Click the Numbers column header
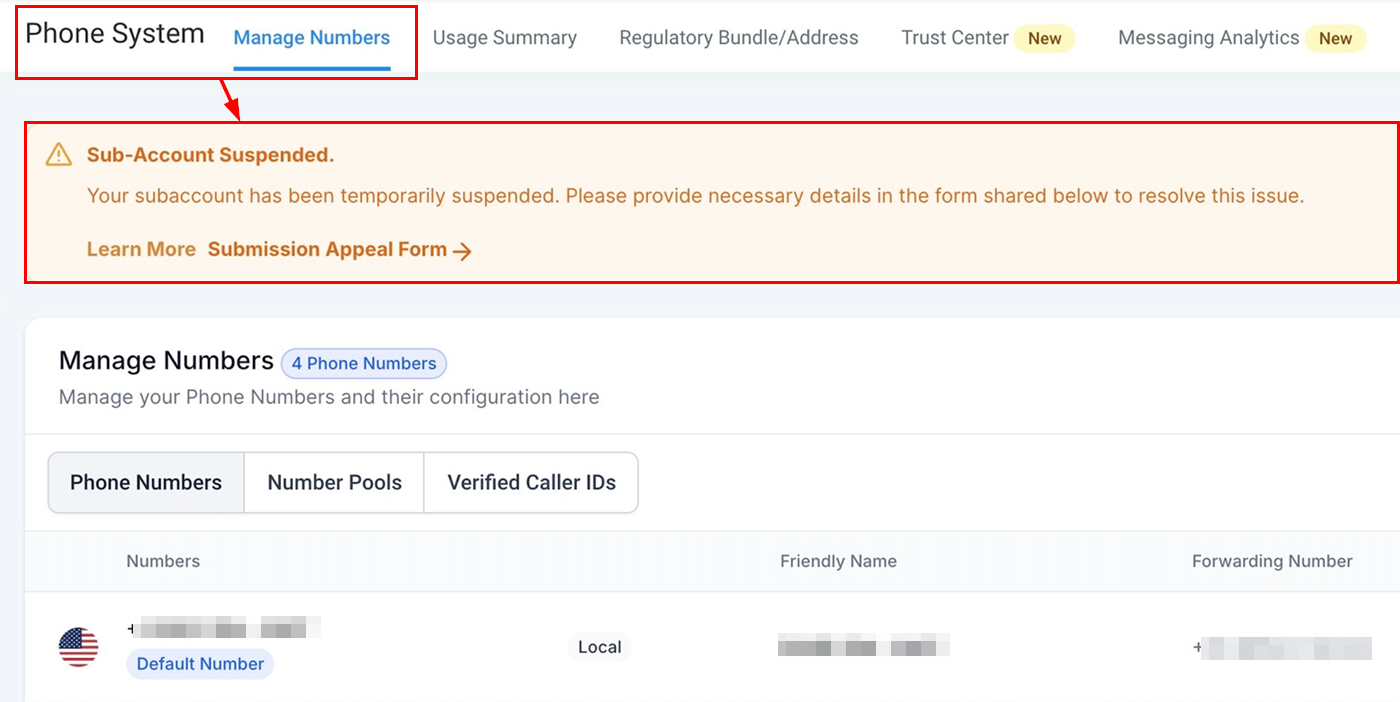 tap(163, 561)
